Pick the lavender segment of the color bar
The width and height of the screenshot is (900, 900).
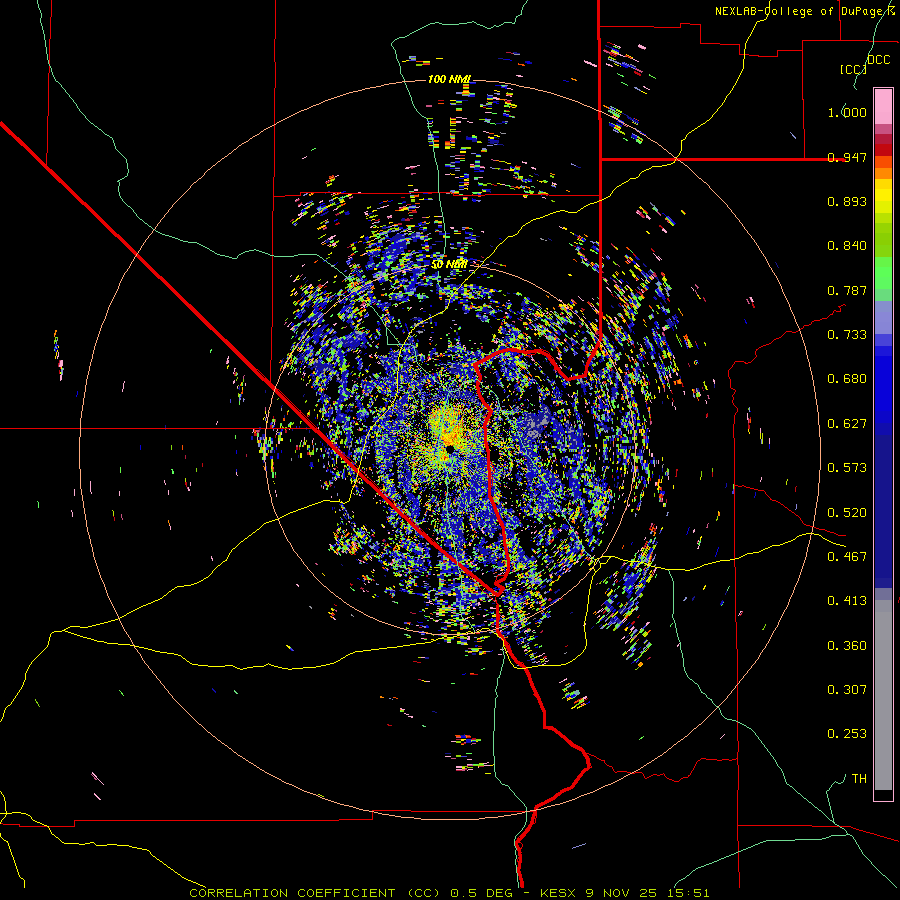(883, 317)
